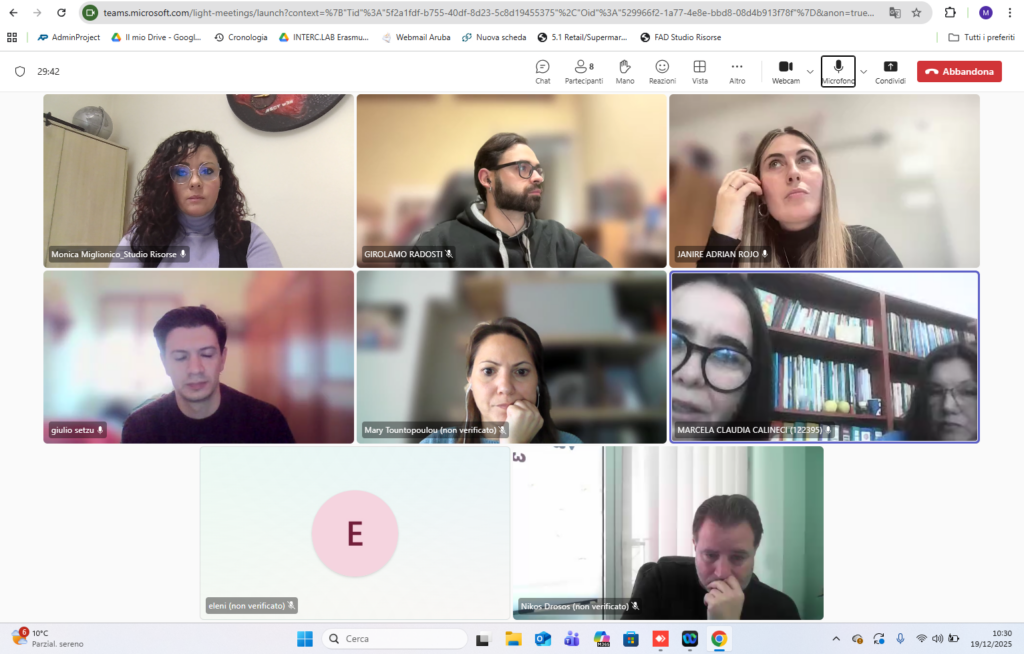Open the system volume speaker control
The width and height of the screenshot is (1024, 654).
(x=937, y=638)
